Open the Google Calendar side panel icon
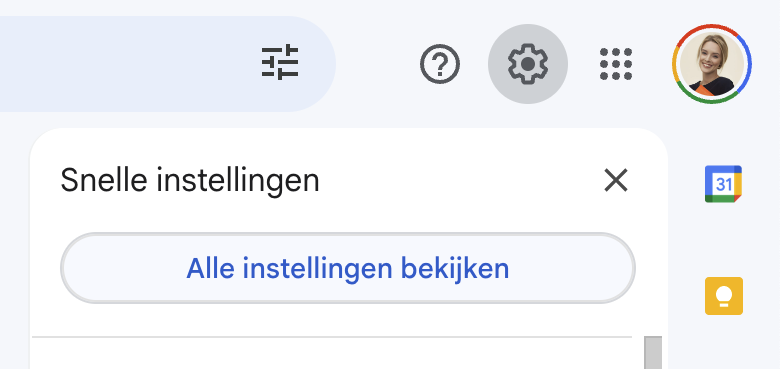 723,184
